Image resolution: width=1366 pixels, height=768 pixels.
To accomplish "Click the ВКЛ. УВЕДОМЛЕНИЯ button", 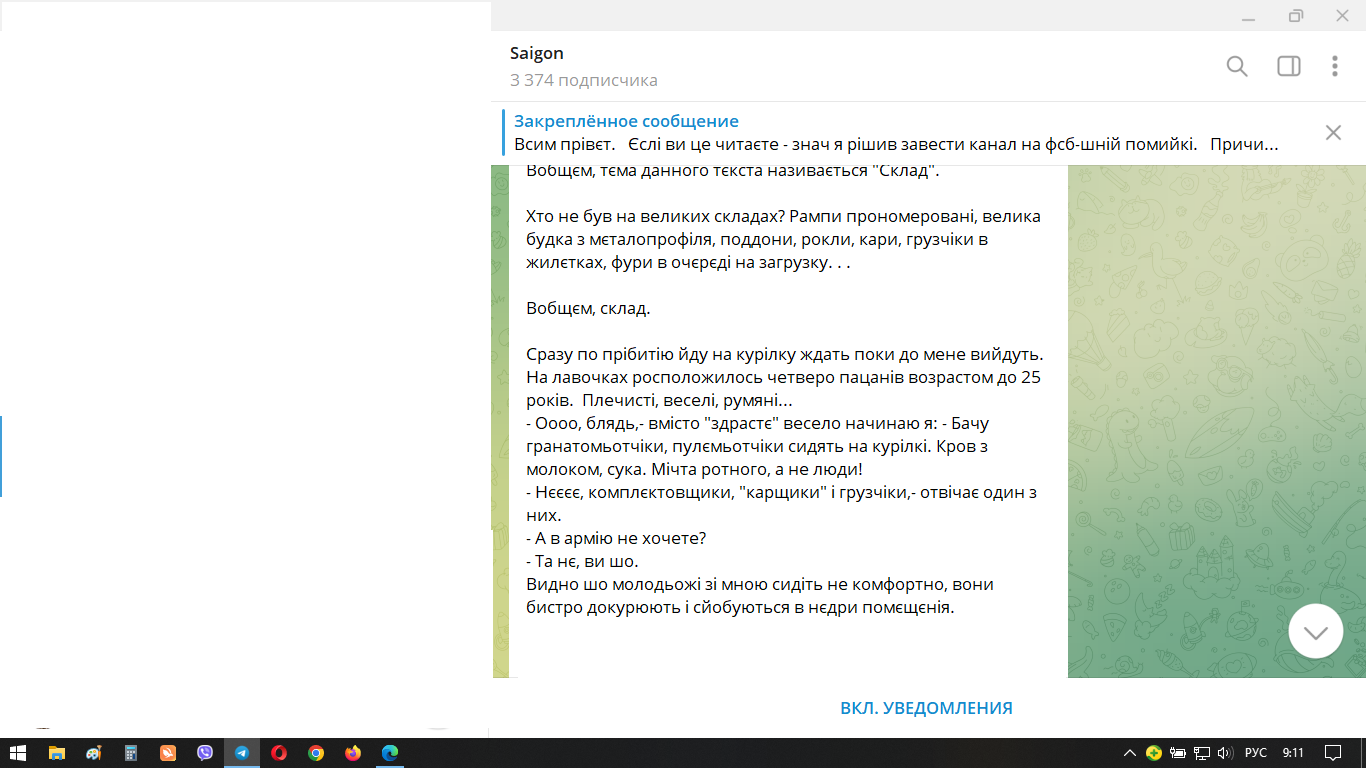I will coord(926,708).
